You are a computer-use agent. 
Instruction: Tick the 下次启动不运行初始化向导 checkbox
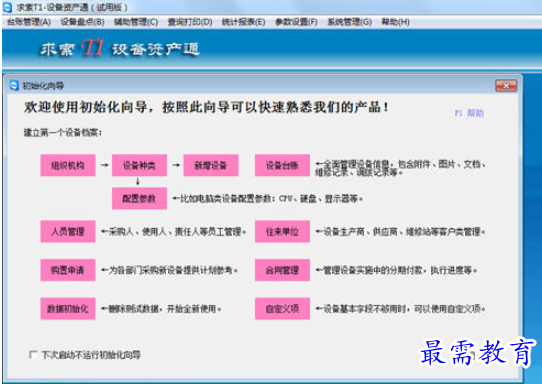click(33, 355)
